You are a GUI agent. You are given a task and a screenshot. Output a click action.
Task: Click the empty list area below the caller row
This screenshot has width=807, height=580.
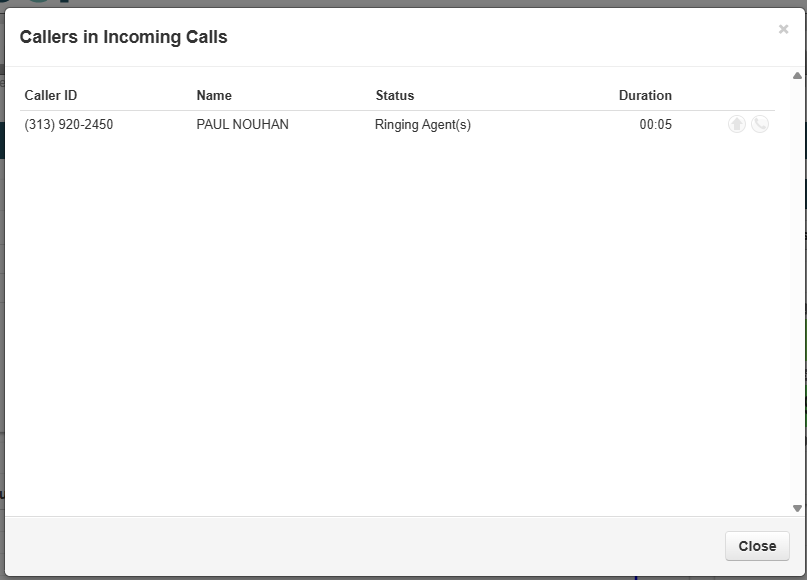(x=400, y=320)
